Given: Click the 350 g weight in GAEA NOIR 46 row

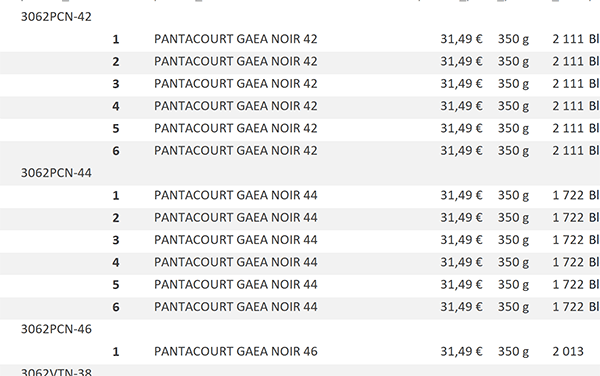Looking at the screenshot, I should (514, 352).
